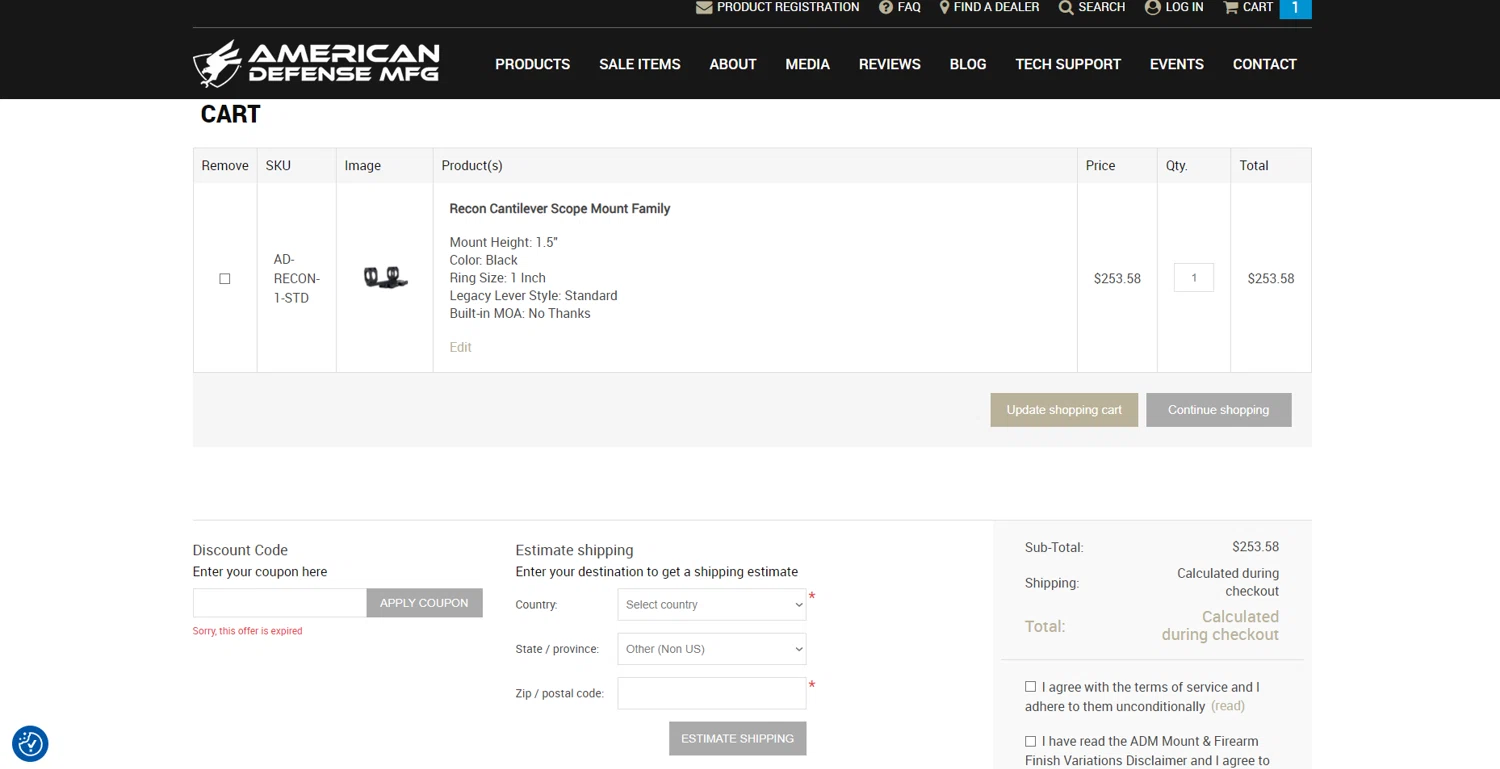Go to Sale Items in the navigation
This screenshot has height=769, width=1500.
tap(640, 64)
